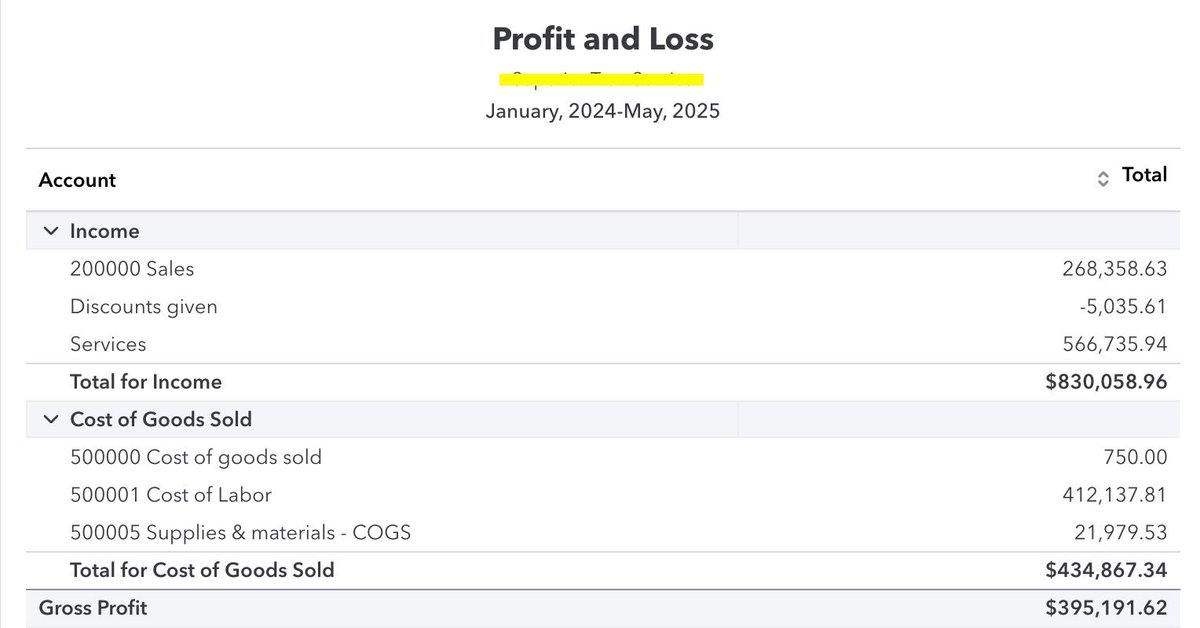Collapse the Income section chevron
Image resolution: width=1200 pixels, height=628 pixels.
[51, 231]
